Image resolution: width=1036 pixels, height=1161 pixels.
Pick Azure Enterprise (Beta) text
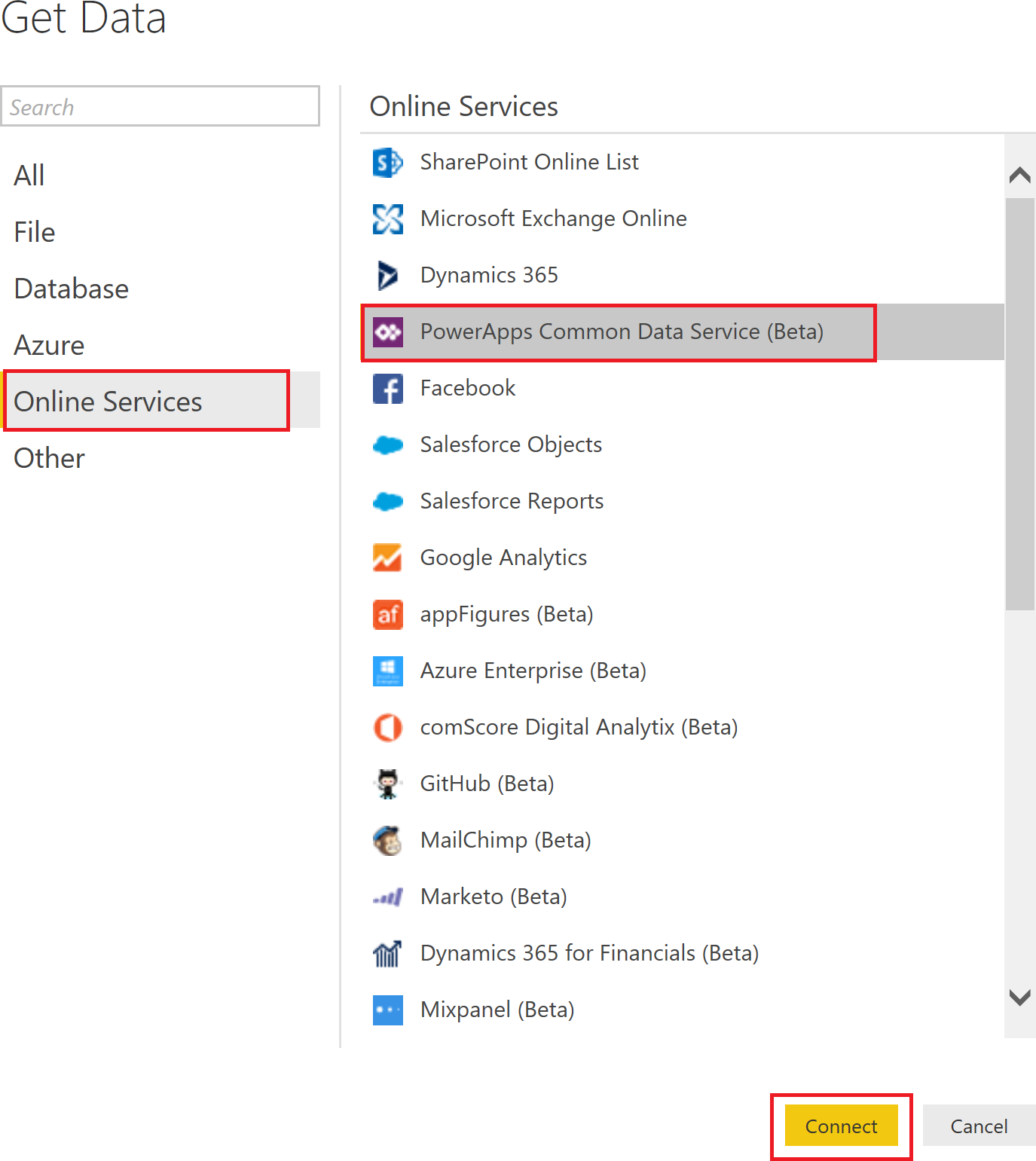click(533, 671)
